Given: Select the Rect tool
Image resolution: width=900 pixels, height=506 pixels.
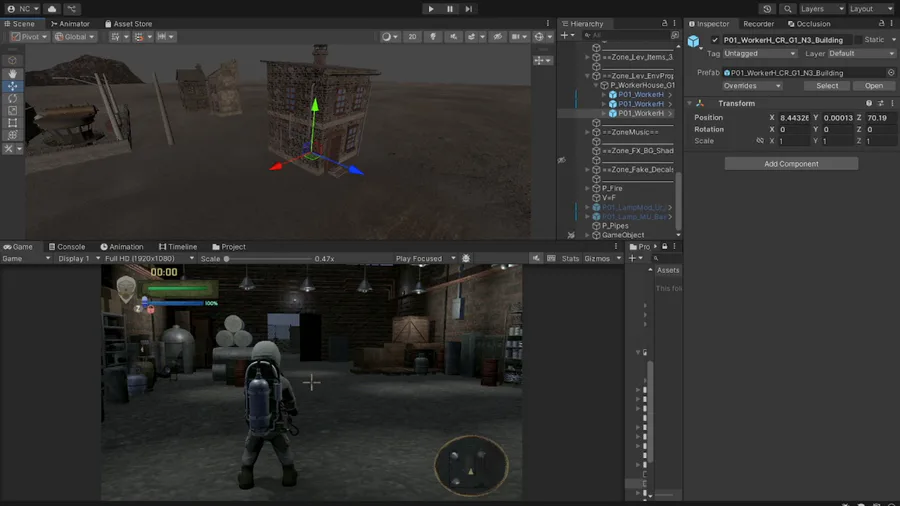Looking at the screenshot, I should tap(13, 123).
